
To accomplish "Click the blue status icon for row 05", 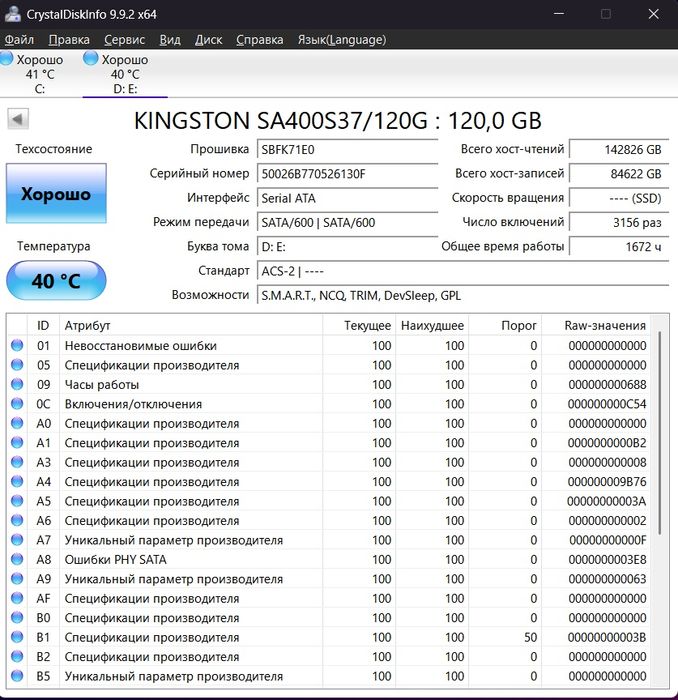I will pos(17,365).
